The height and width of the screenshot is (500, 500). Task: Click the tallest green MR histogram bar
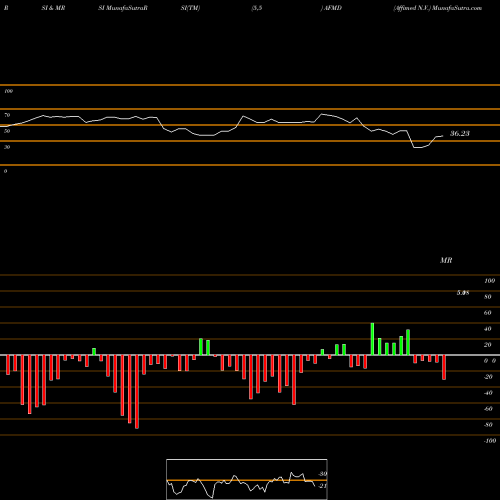pos(372,339)
